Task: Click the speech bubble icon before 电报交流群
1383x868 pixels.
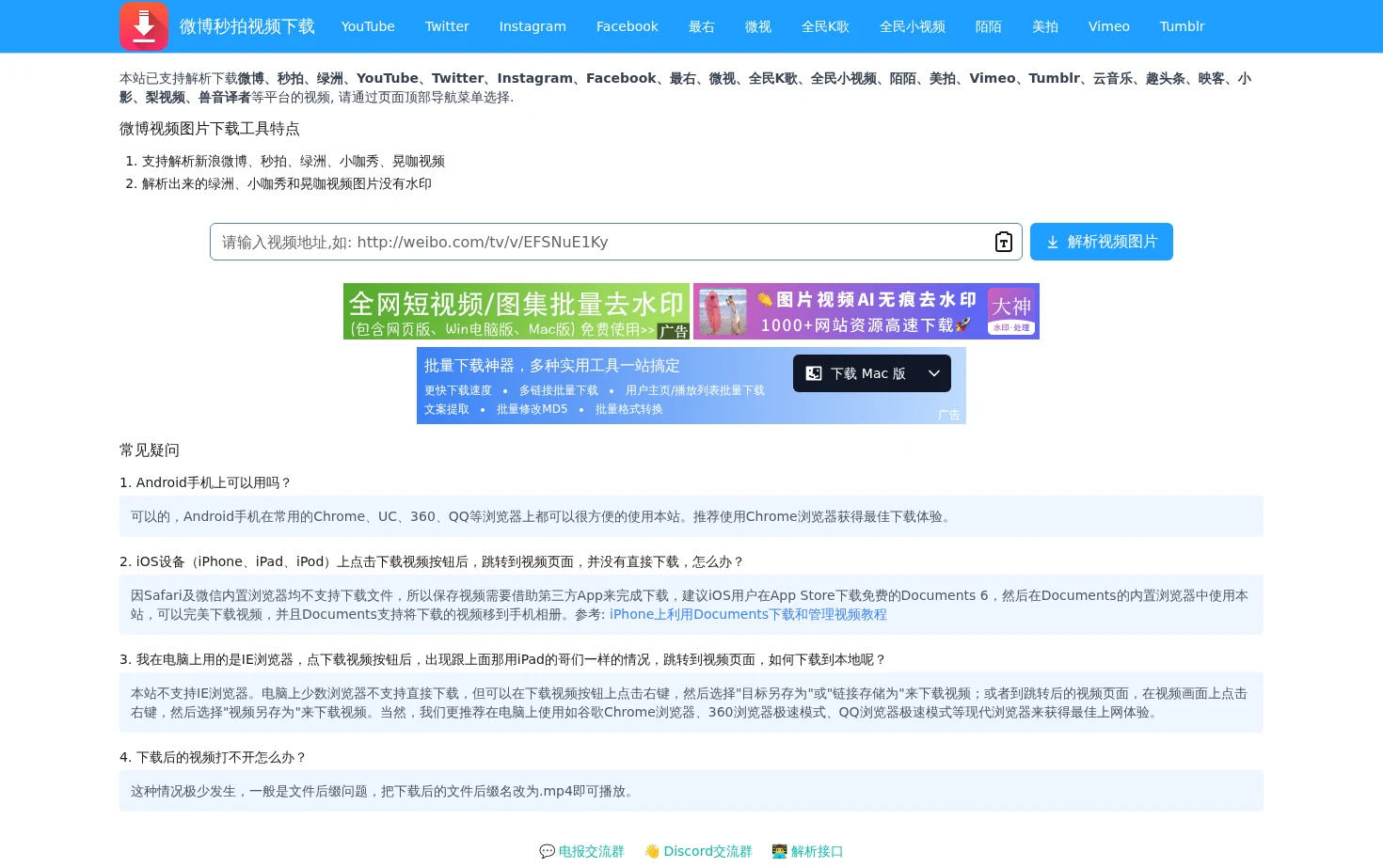Action: click(548, 851)
